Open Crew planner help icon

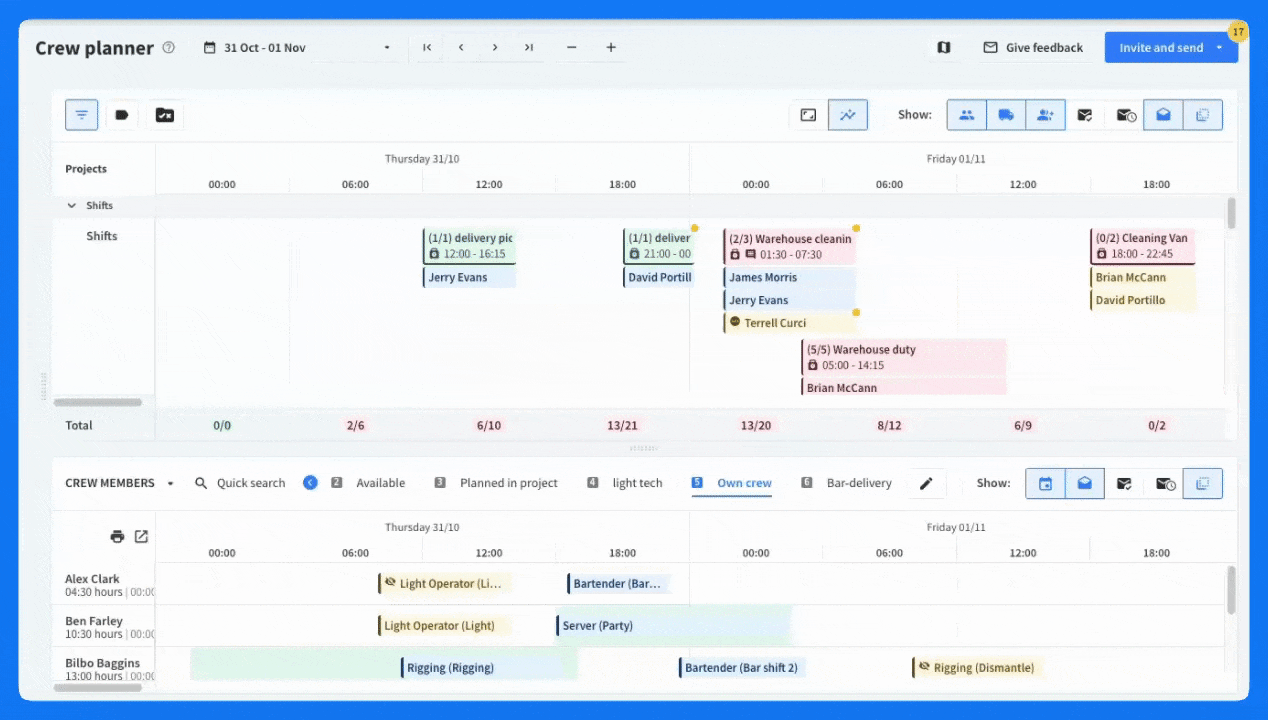point(168,47)
